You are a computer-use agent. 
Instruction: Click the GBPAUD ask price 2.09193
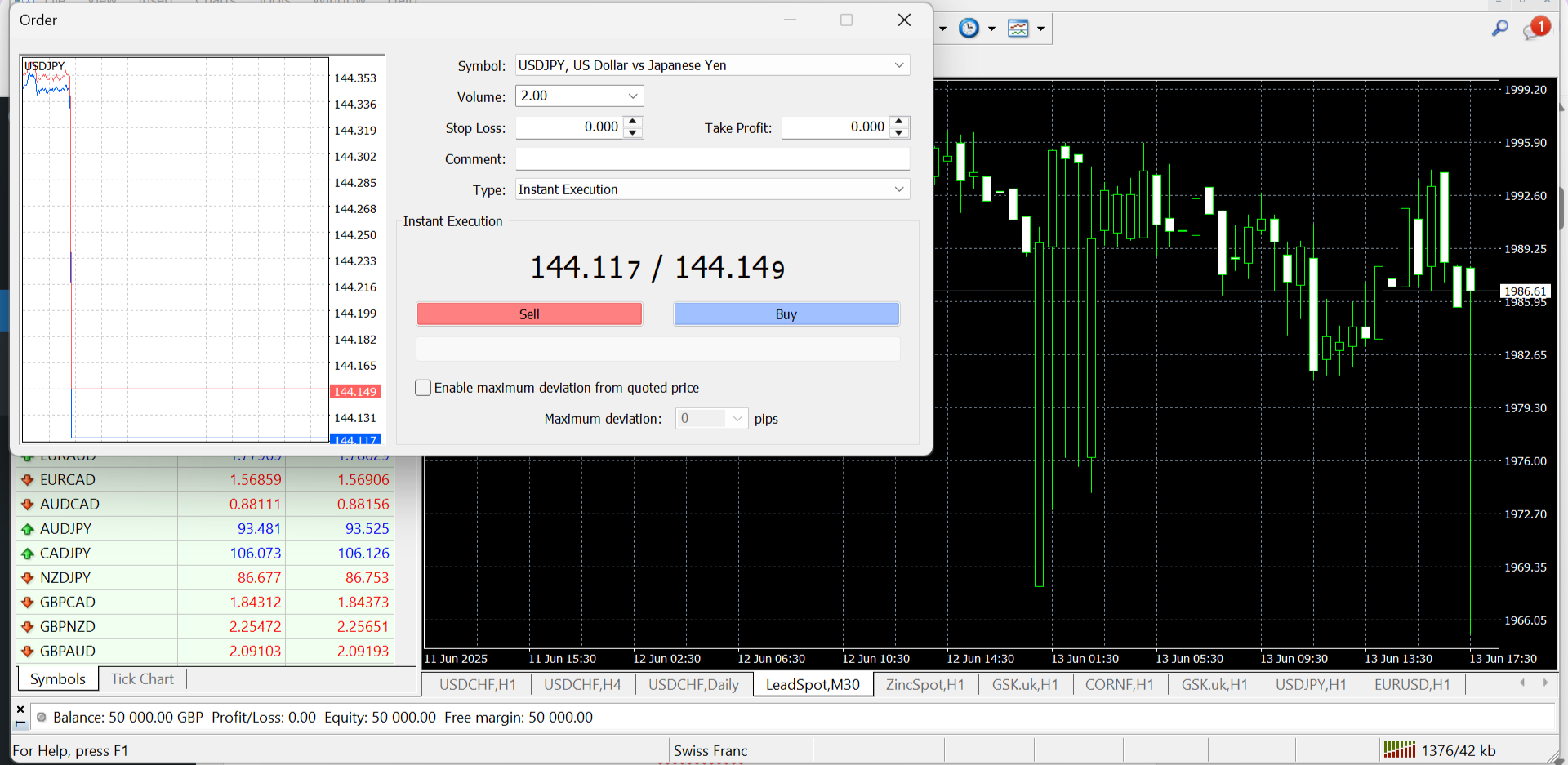363,652
